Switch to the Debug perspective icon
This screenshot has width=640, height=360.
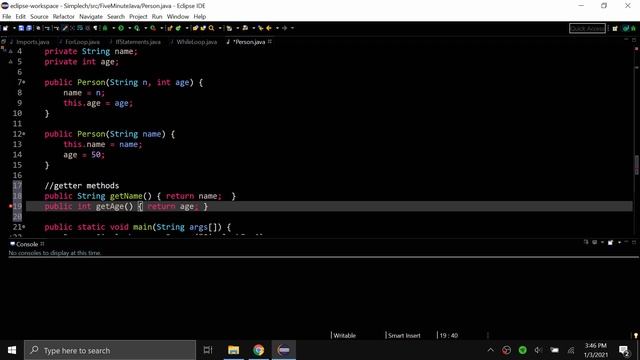(633, 28)
